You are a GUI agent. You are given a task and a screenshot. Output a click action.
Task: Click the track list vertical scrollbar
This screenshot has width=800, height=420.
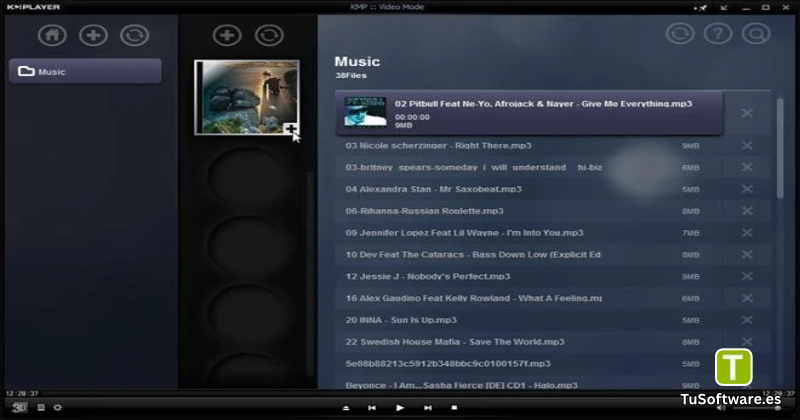780,148
